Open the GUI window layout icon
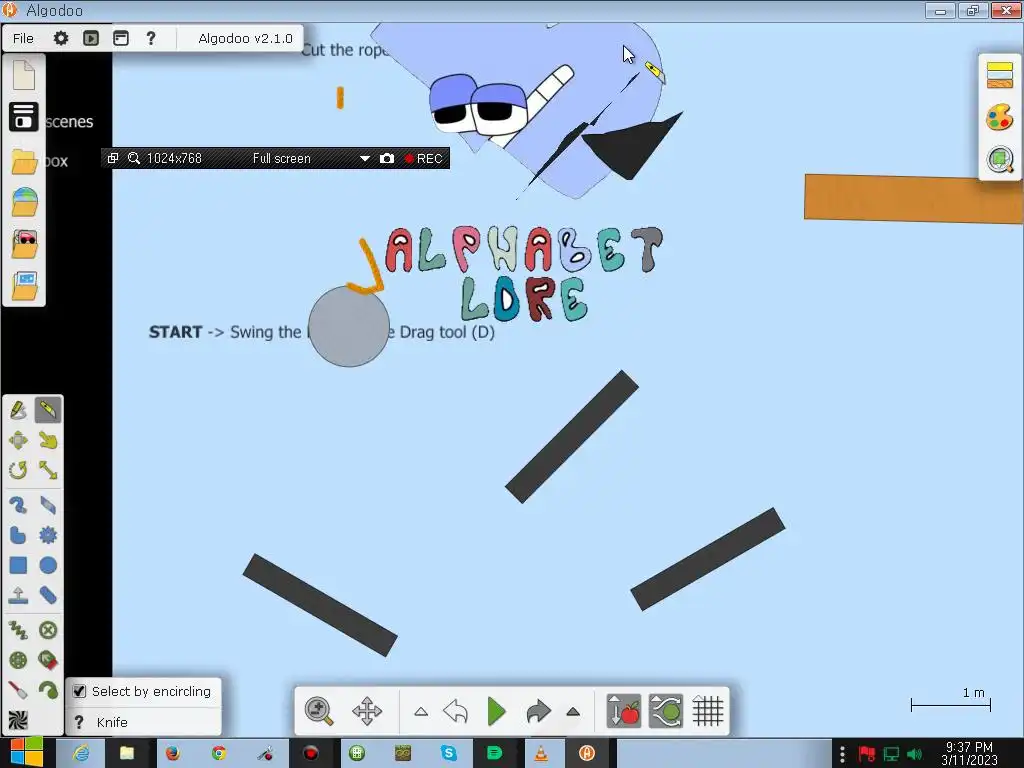Screen dimensions: 1024x768 [x=121, y=38]
